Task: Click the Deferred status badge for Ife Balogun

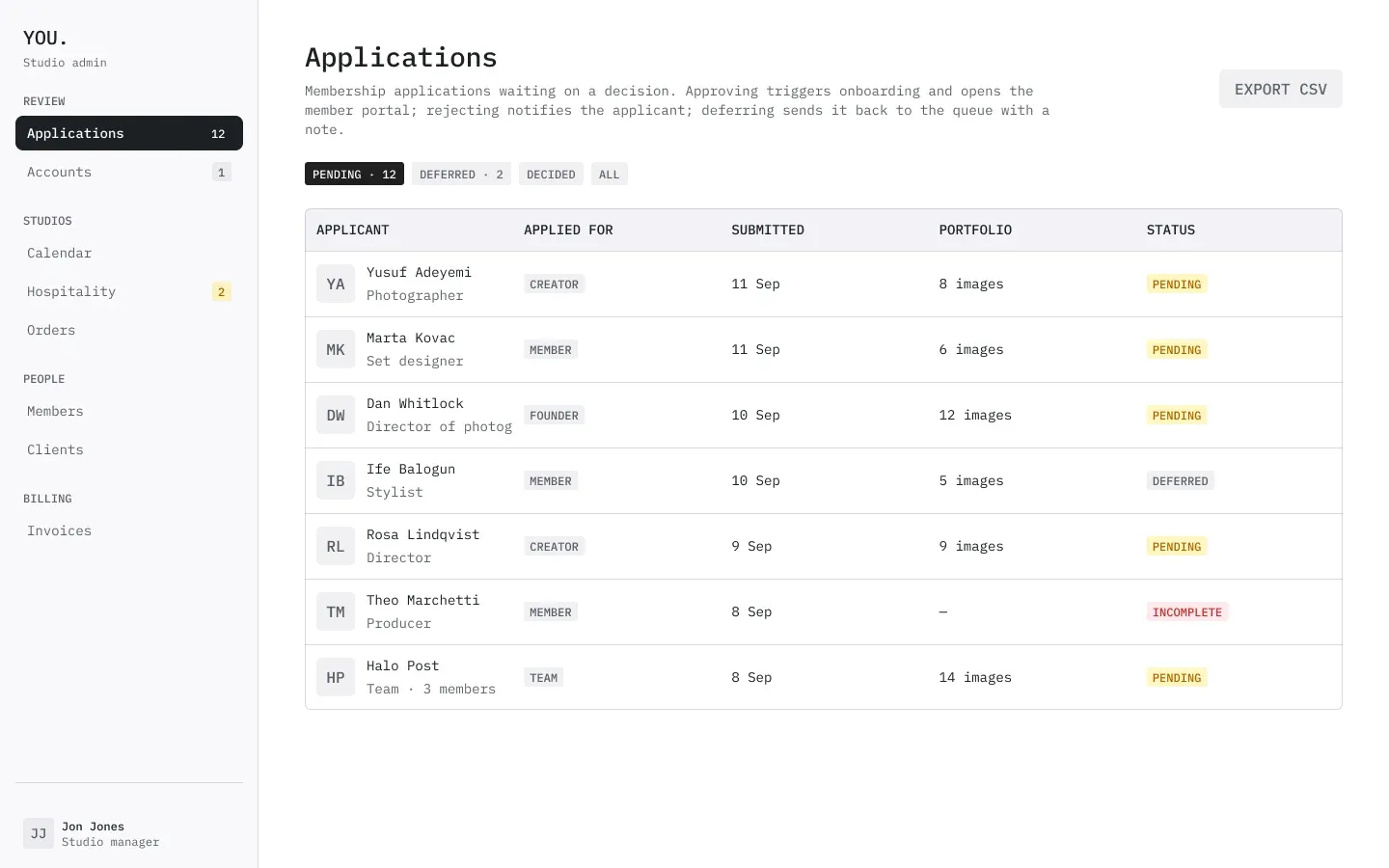Action: (1181, 481)
